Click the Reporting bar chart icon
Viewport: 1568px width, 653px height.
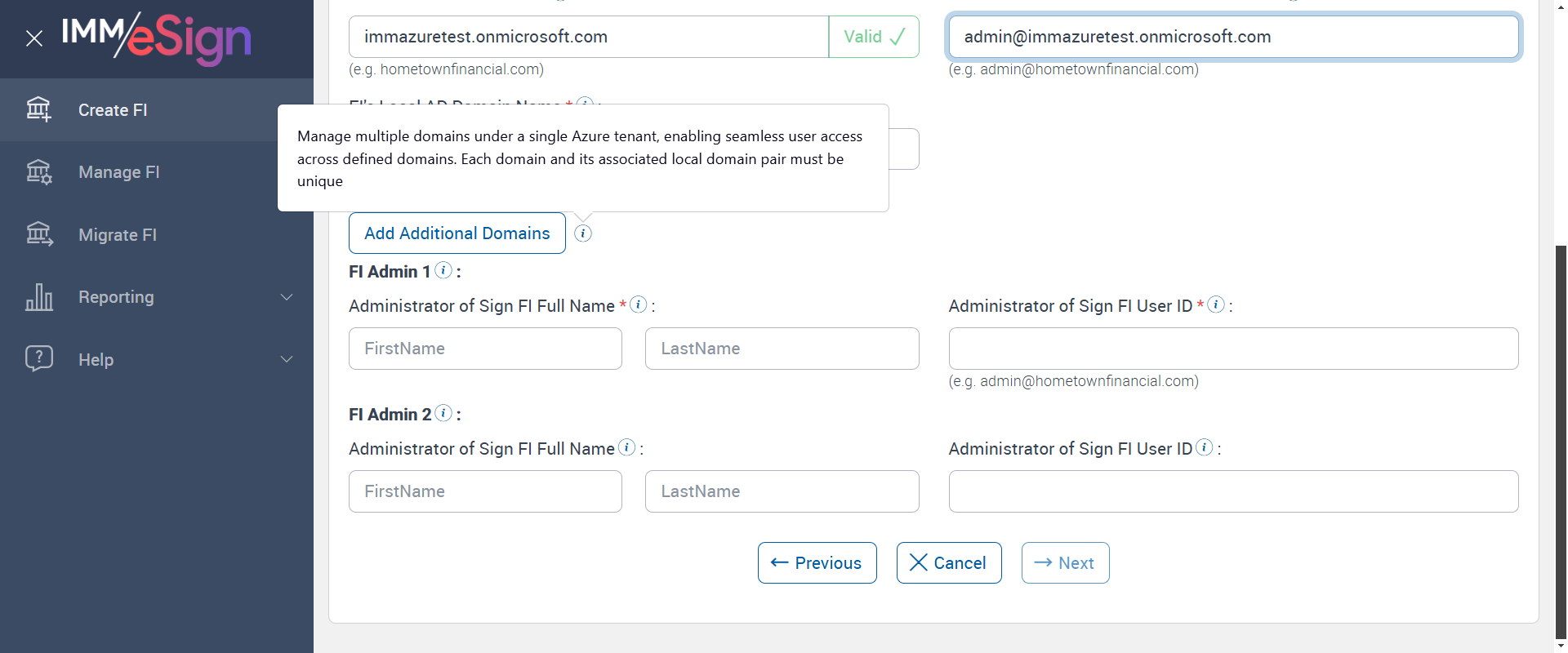tap(38, 297)
